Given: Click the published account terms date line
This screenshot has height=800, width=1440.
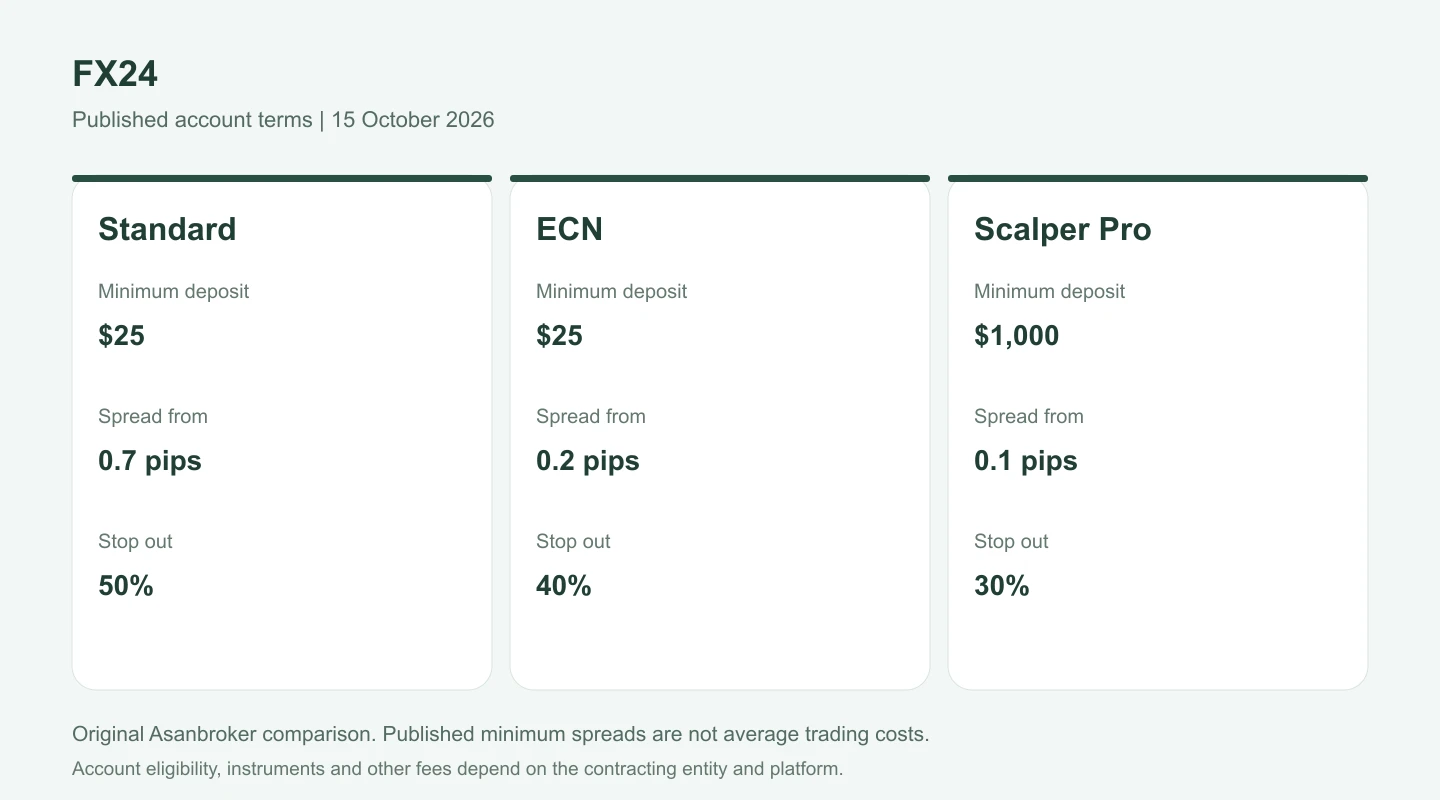Looking at the screenshot, I should click(x=283, y=120).
